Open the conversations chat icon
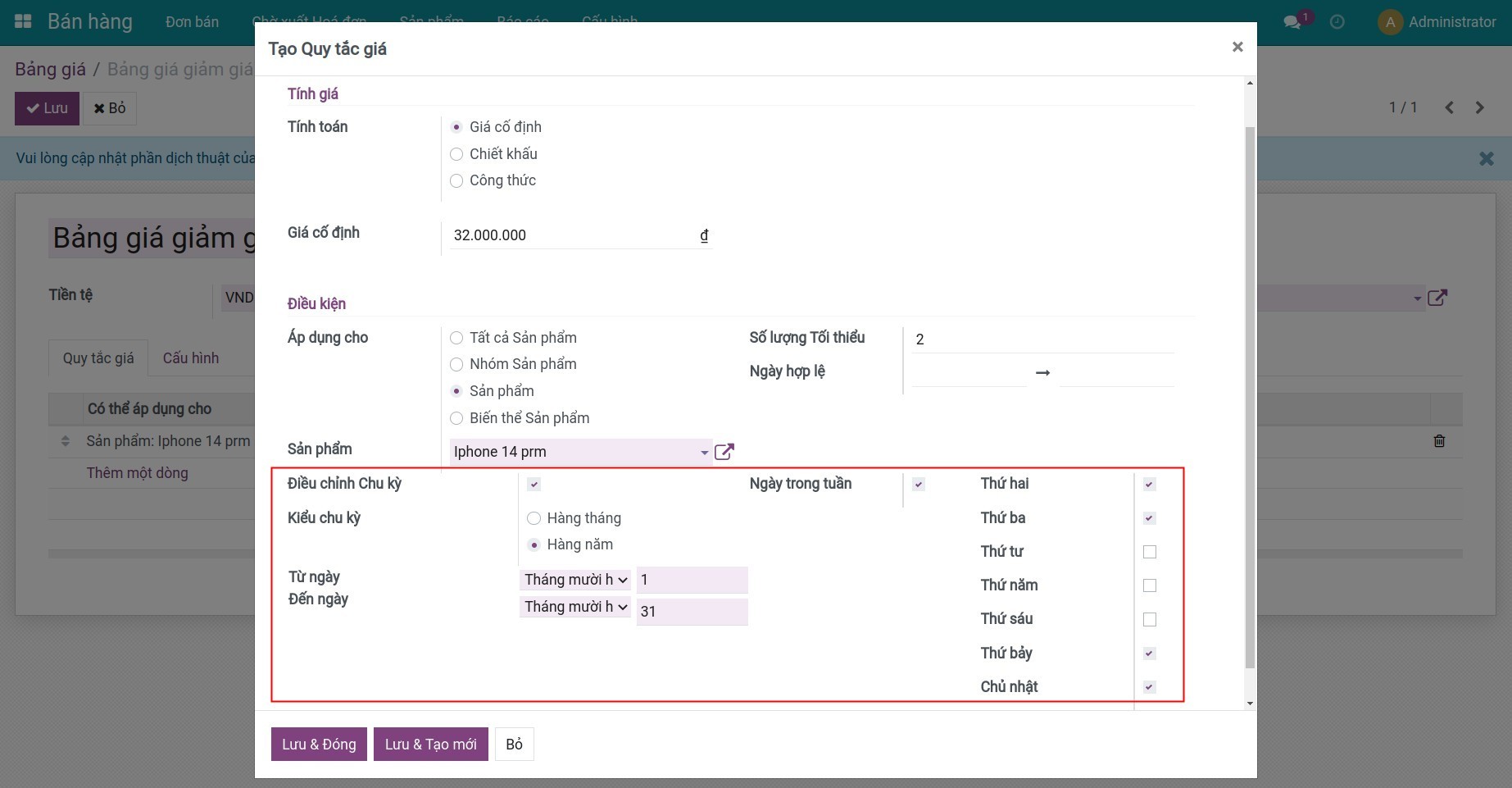The height and width of the screenshot is (788, 1512). tap(1292, 22)
